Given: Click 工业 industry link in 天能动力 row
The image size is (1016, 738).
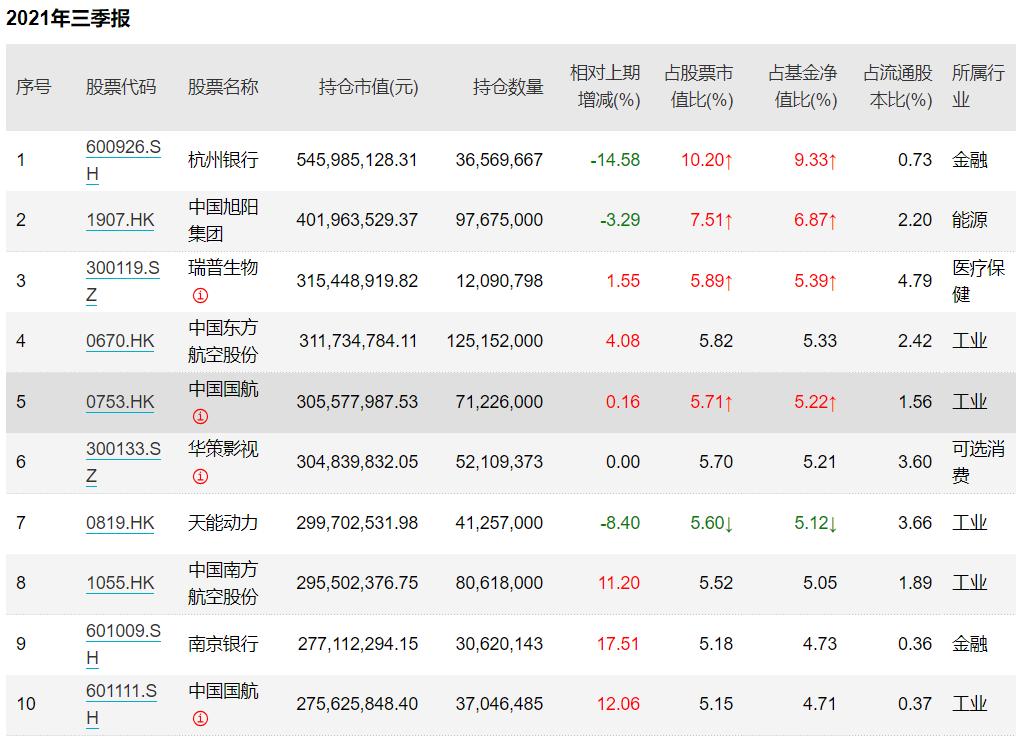Looking at the screenshot, I should [969, 523].
